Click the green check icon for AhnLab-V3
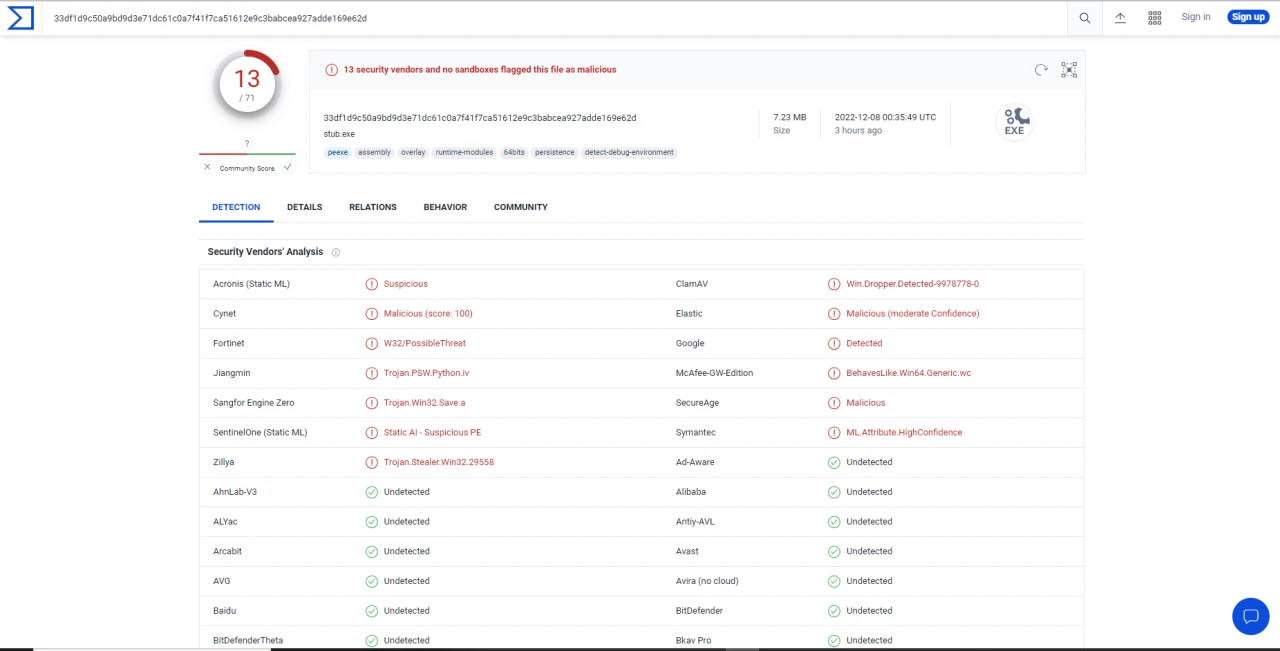This screenshot has width=1280, height=651. pyautogui.click(x=371, y=492)
